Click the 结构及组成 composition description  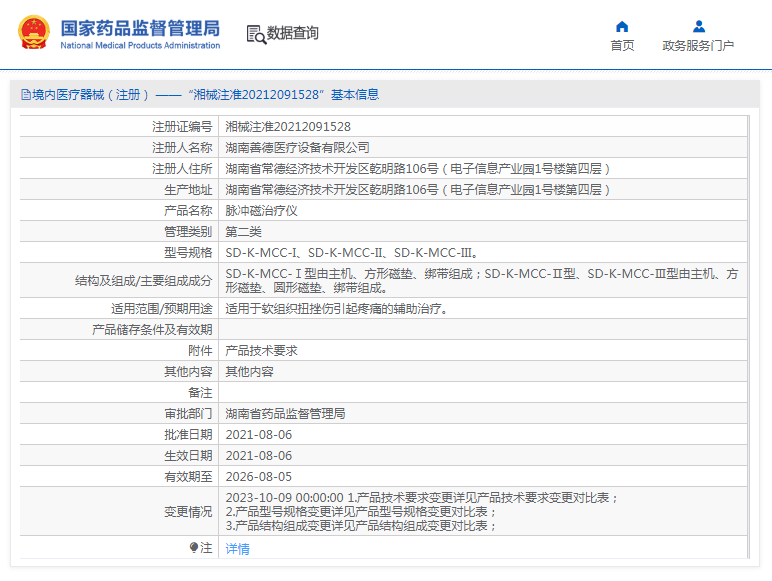[x=482, y=280]
